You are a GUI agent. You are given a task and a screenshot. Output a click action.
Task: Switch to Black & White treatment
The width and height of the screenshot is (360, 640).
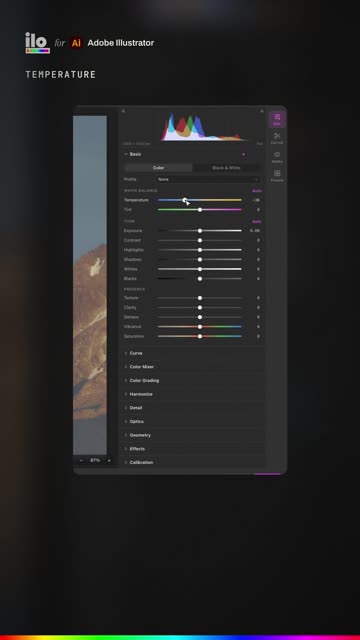[226, 168]
